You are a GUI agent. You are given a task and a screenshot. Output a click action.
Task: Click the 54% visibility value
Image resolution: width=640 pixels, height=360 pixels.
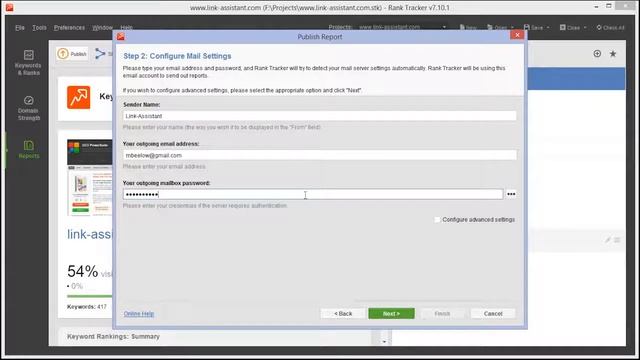(83, 271)
